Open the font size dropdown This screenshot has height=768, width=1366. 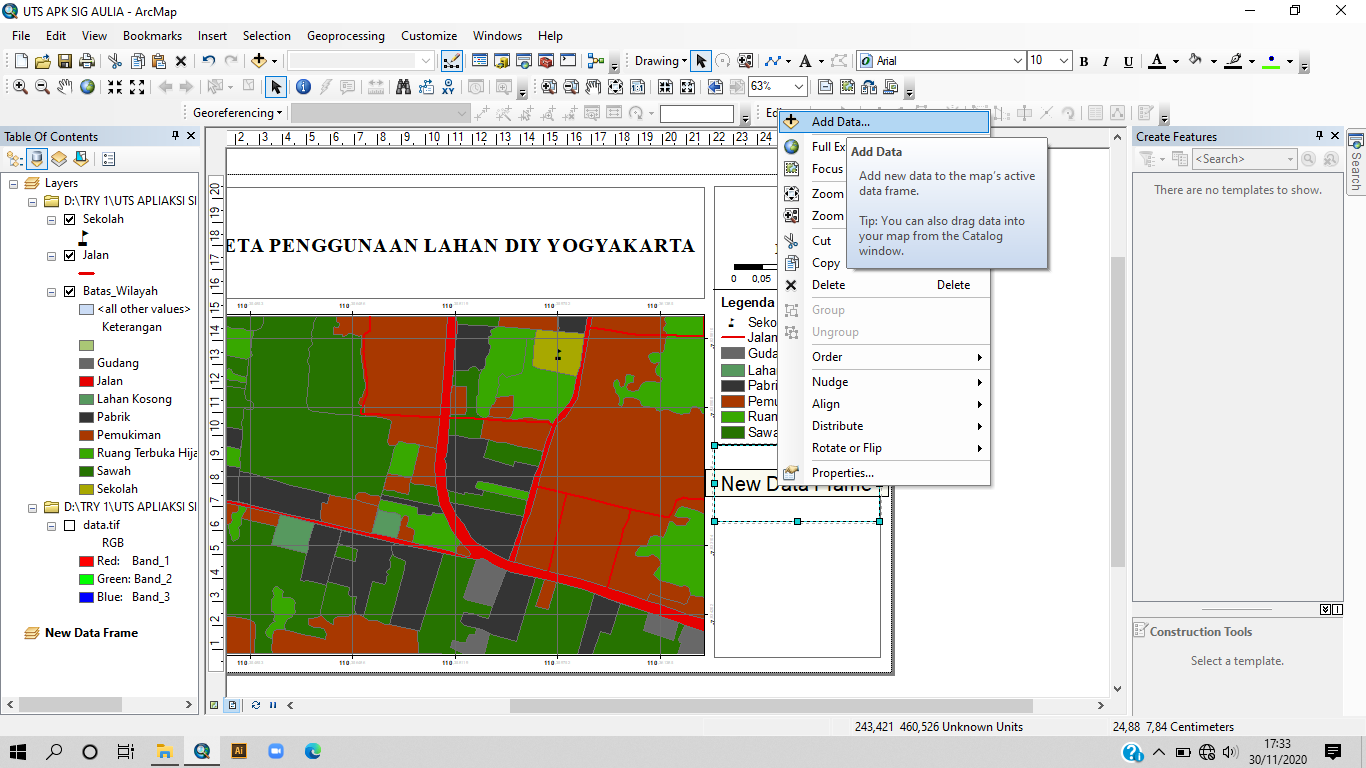point(1064,61)
